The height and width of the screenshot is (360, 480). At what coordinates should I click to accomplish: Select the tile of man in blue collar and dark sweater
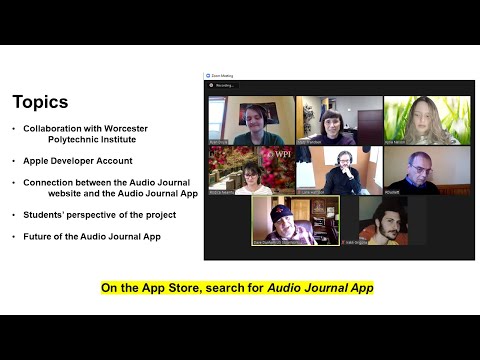(x=427, y=170)
